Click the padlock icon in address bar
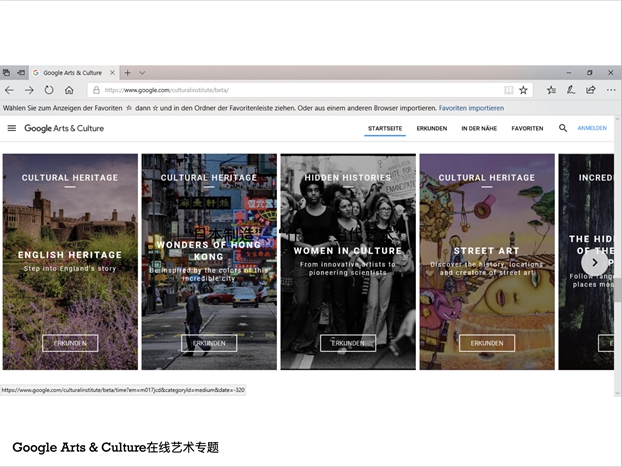The image size is (622, 467). [x=96, y=90]
